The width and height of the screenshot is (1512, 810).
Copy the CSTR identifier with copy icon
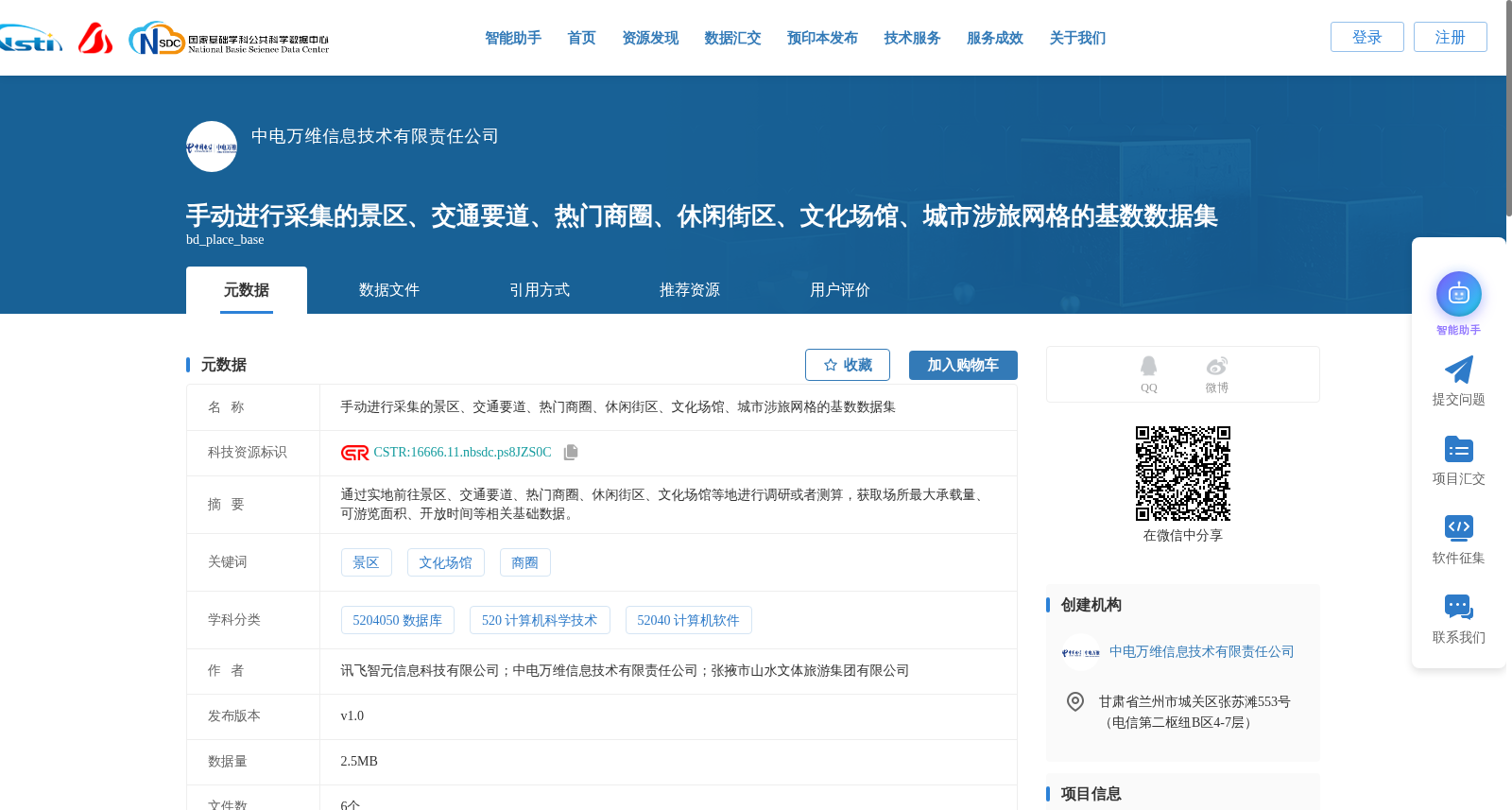pyautogui.click(x=571, y=453)
